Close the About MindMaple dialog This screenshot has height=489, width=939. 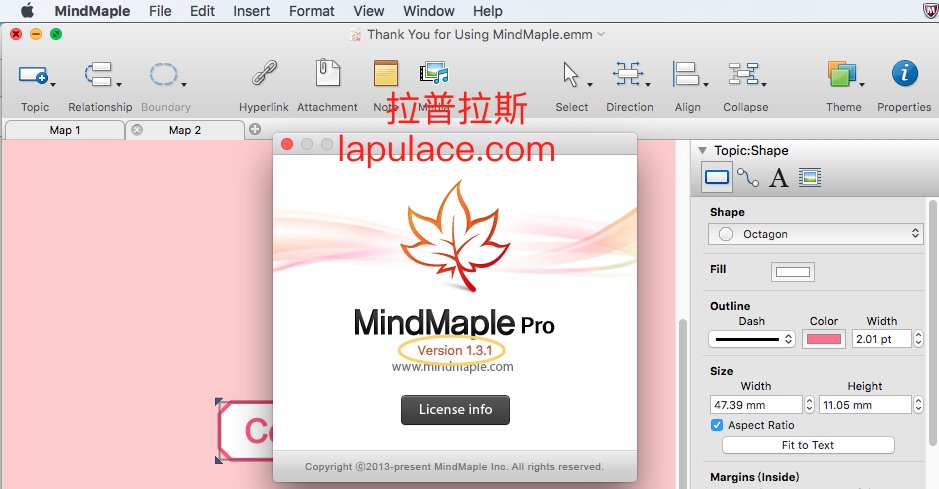(287, 144)
